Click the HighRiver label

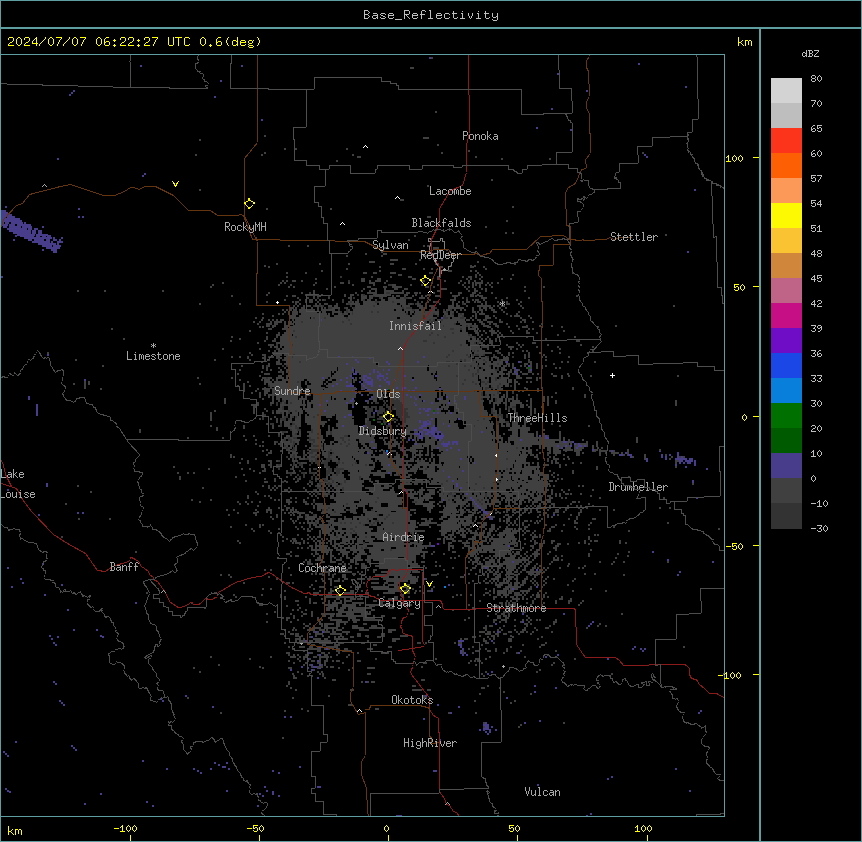click(430, 743)
